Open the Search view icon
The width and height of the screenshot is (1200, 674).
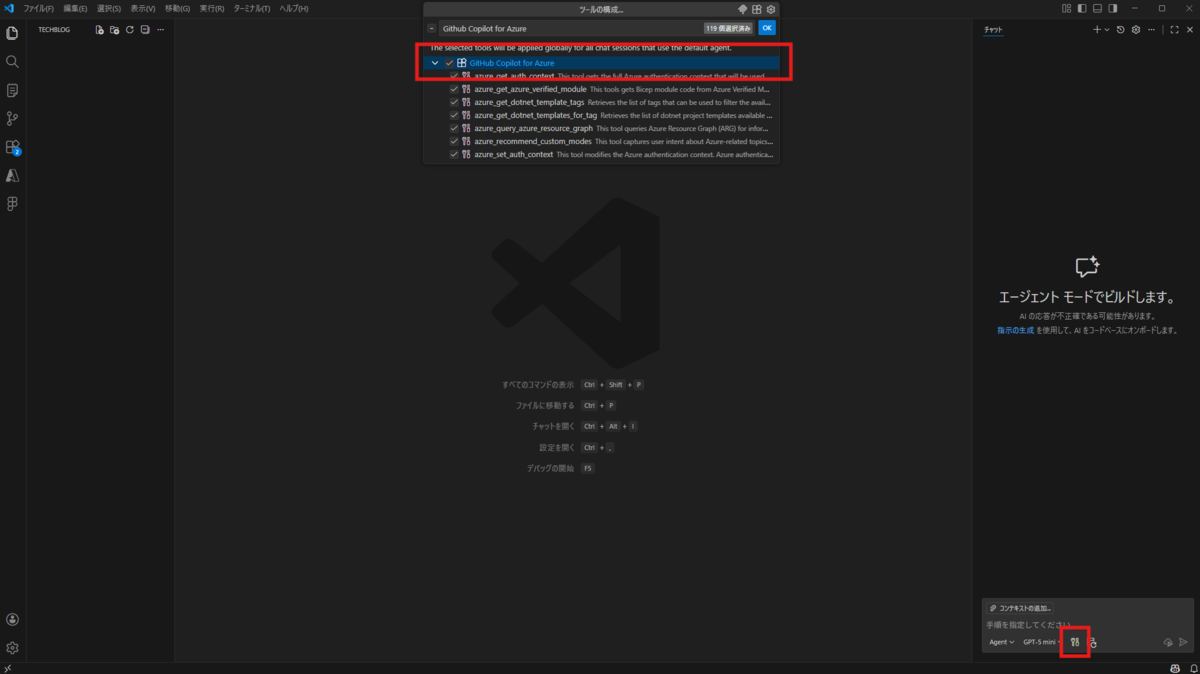click(x=12, y=62)
